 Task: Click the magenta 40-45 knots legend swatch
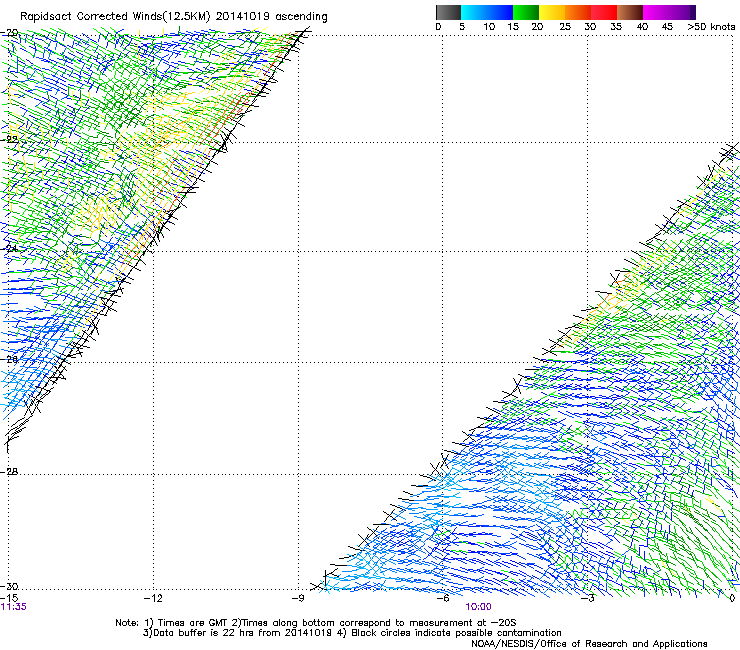coord(657,12)
